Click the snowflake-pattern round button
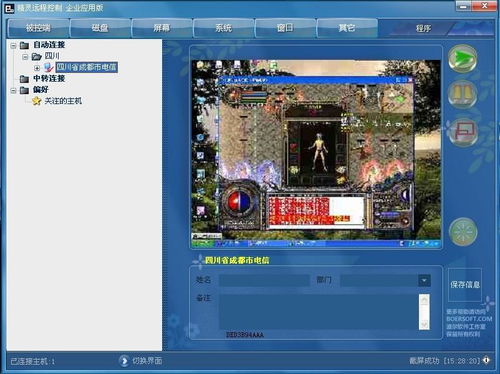This screenshot has width=500, height=374. tap(463, 232)
